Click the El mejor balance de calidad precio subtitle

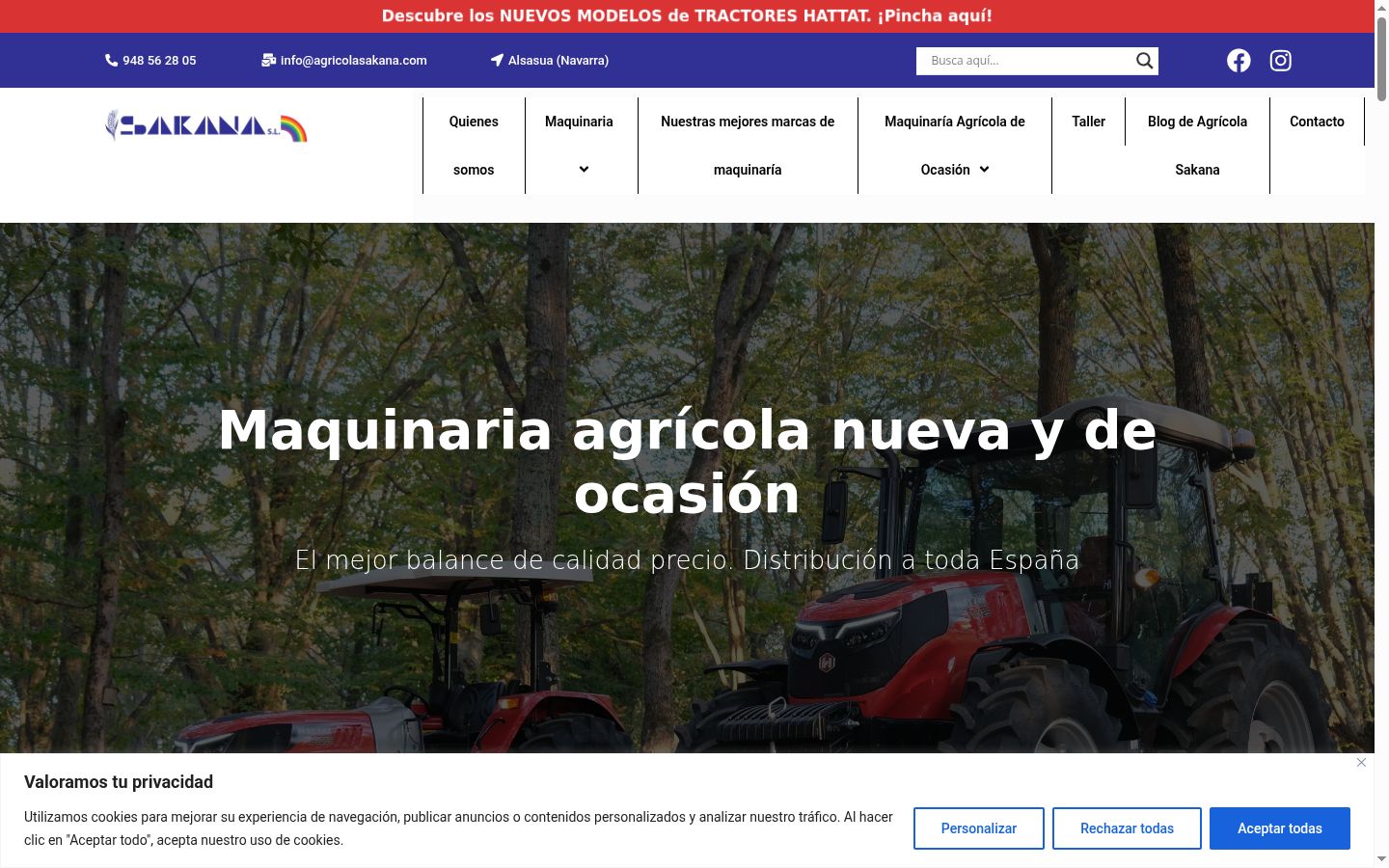tap(687, 559)
